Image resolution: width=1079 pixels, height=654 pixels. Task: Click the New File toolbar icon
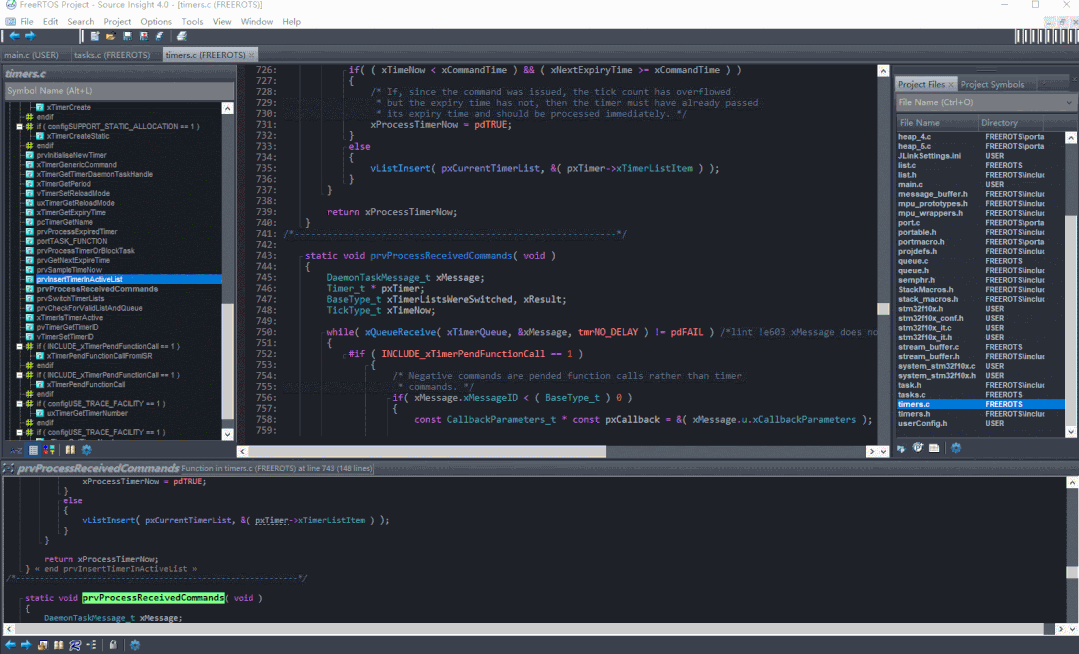click(x=95, y=37)
